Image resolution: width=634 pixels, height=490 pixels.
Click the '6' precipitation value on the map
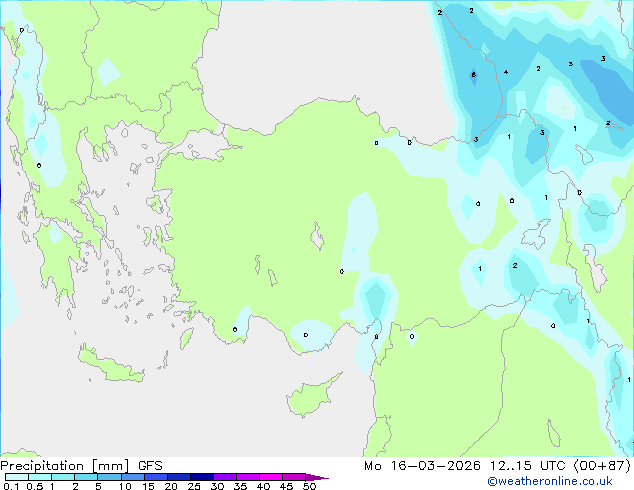pos(473,75)
